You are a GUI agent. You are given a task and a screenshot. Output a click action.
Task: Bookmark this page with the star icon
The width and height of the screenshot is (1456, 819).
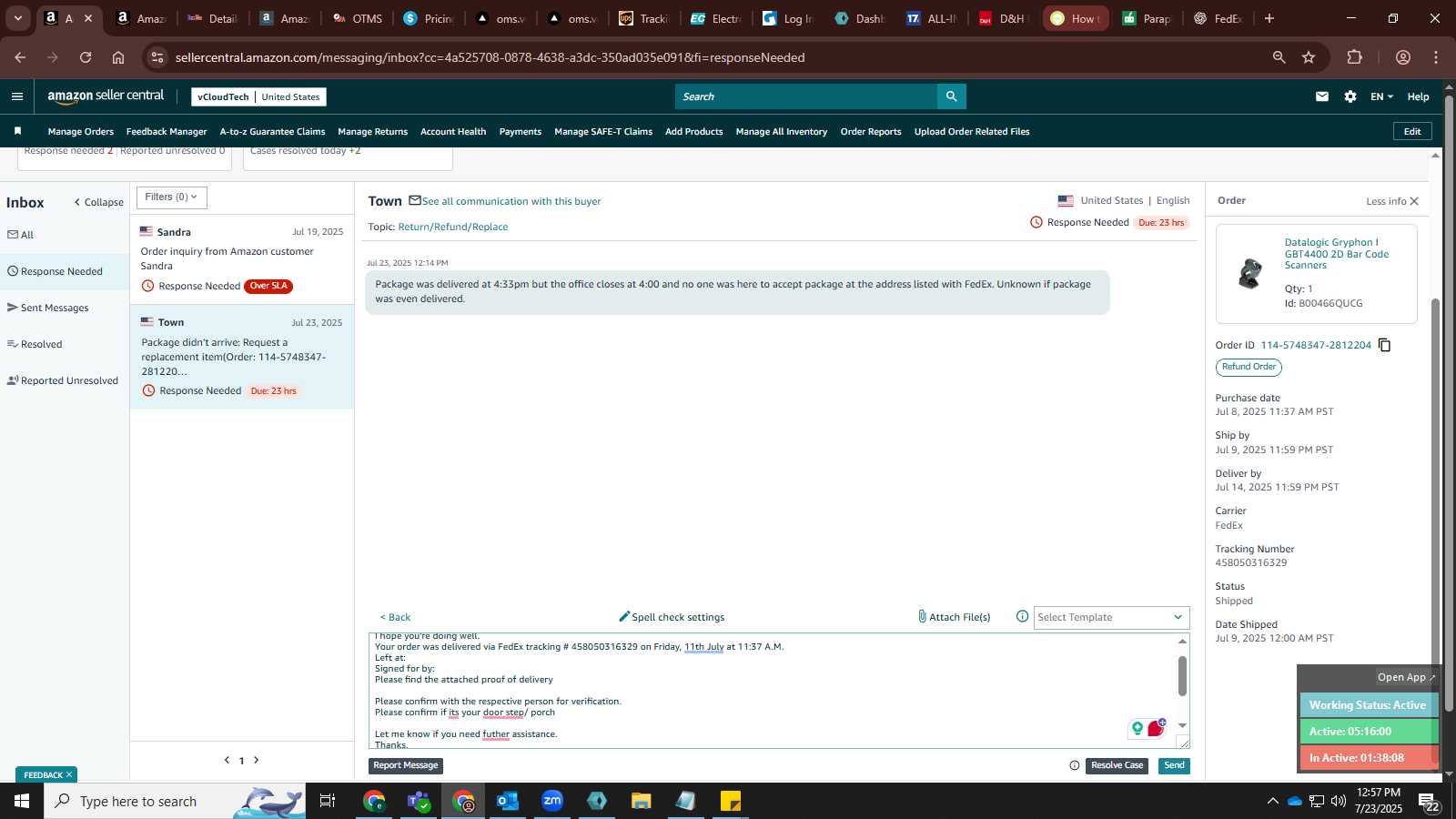pyautogui.click(x=1309, y=57)
